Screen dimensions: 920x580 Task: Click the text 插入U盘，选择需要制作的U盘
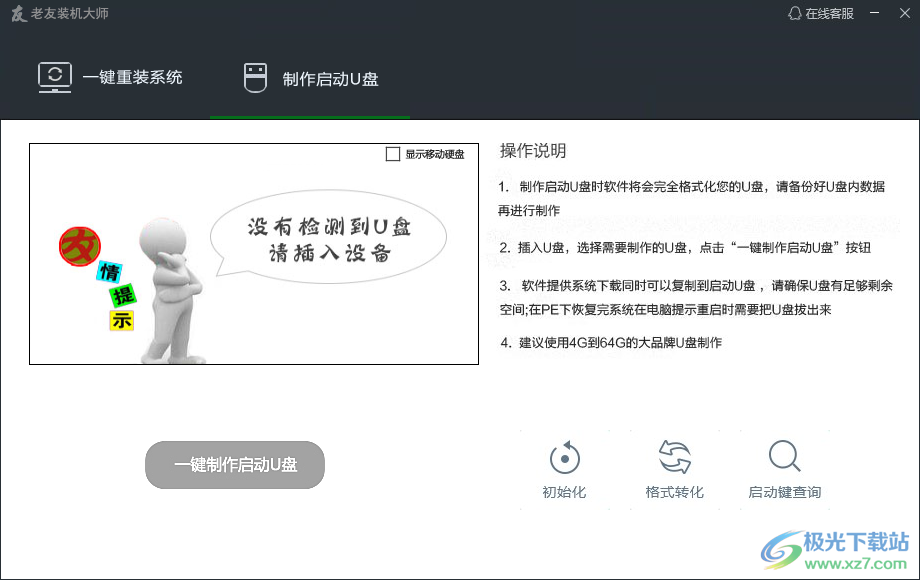click(x=602, y=247)
